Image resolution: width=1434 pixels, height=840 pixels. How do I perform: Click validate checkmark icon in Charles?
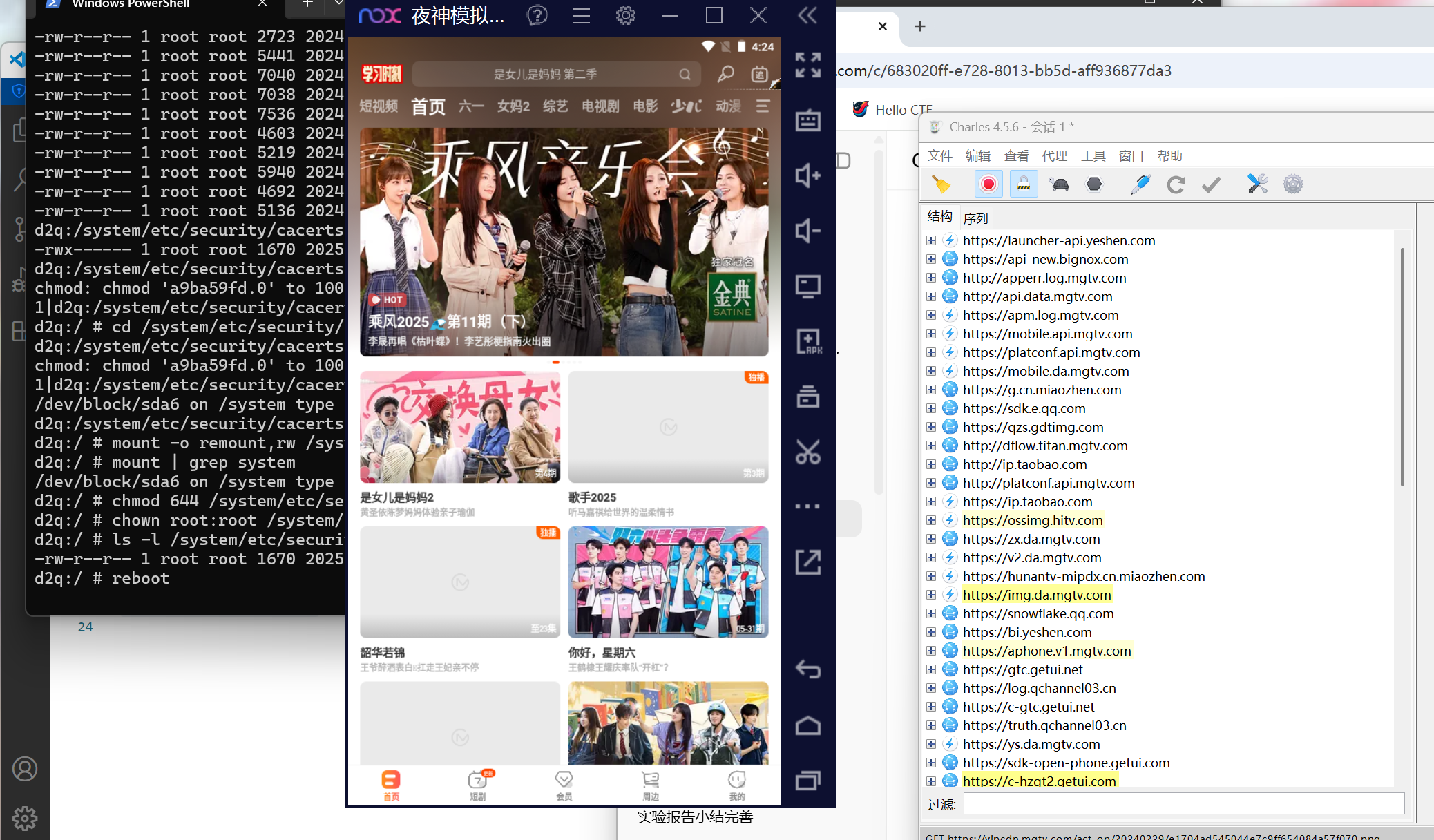click(x=1211, y=184)
